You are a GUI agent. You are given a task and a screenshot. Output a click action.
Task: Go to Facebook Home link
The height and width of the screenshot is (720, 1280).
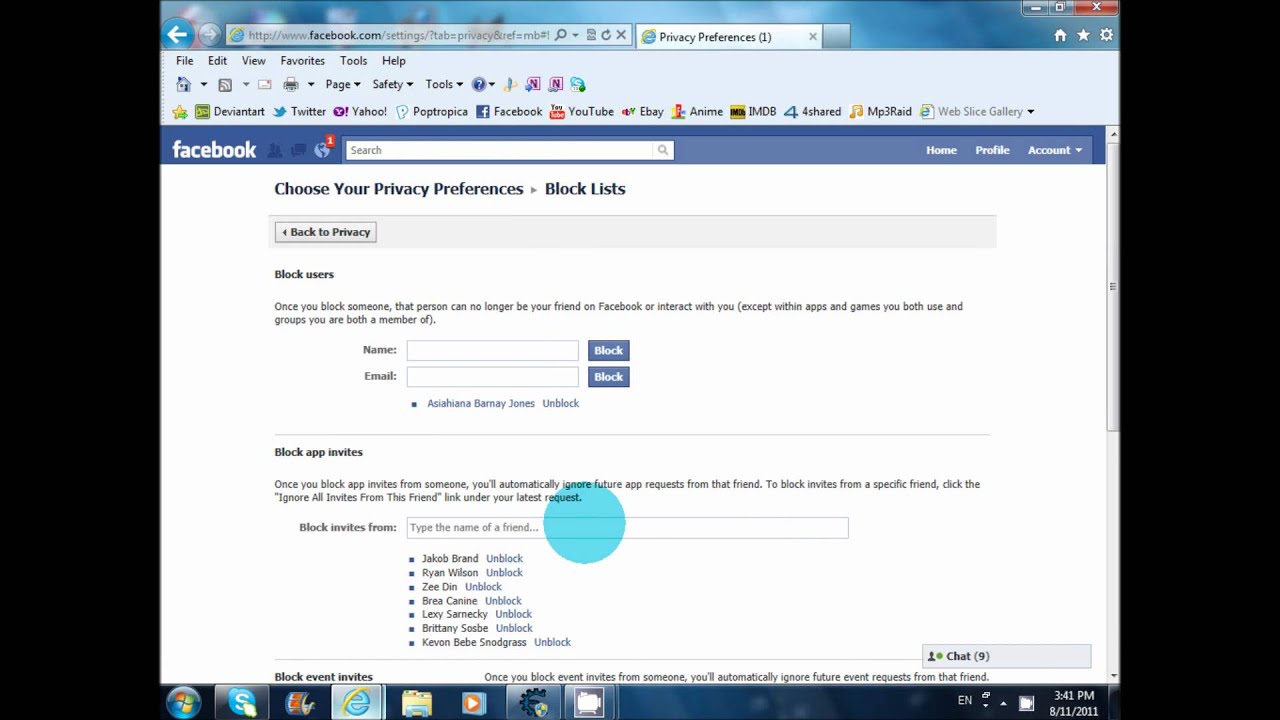pyautogui.click(x=941, y=150)
